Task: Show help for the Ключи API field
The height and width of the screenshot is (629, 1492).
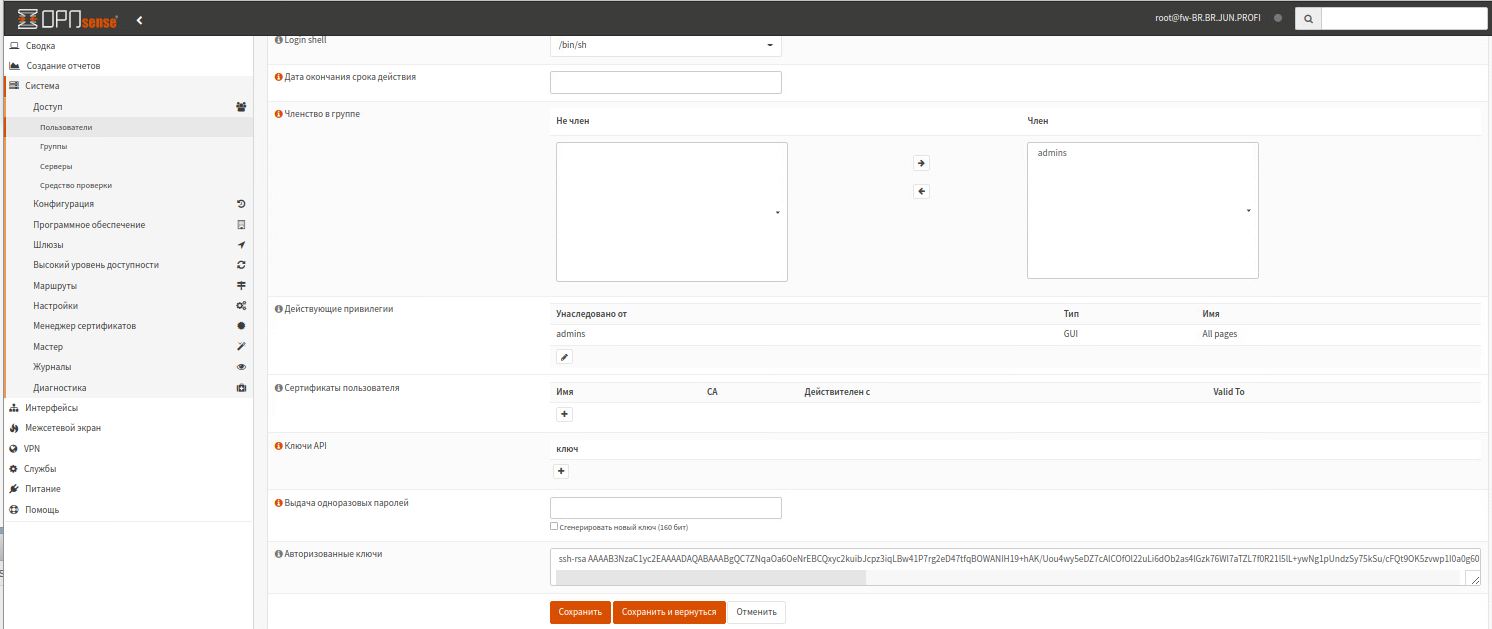Action: [x=278, y=446]
